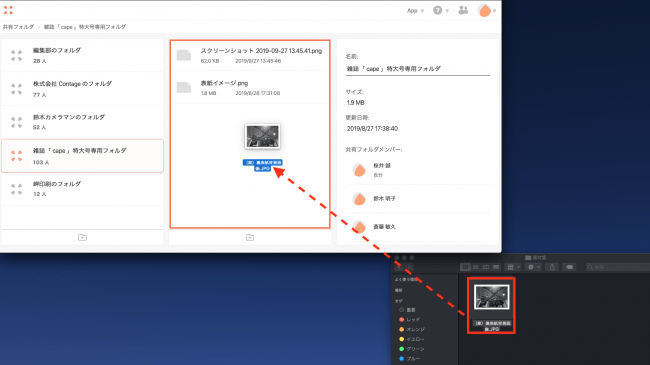Screen dimensions: 650x365
Task: Click add folder icon below shared folder list
Action: point(82,237)
